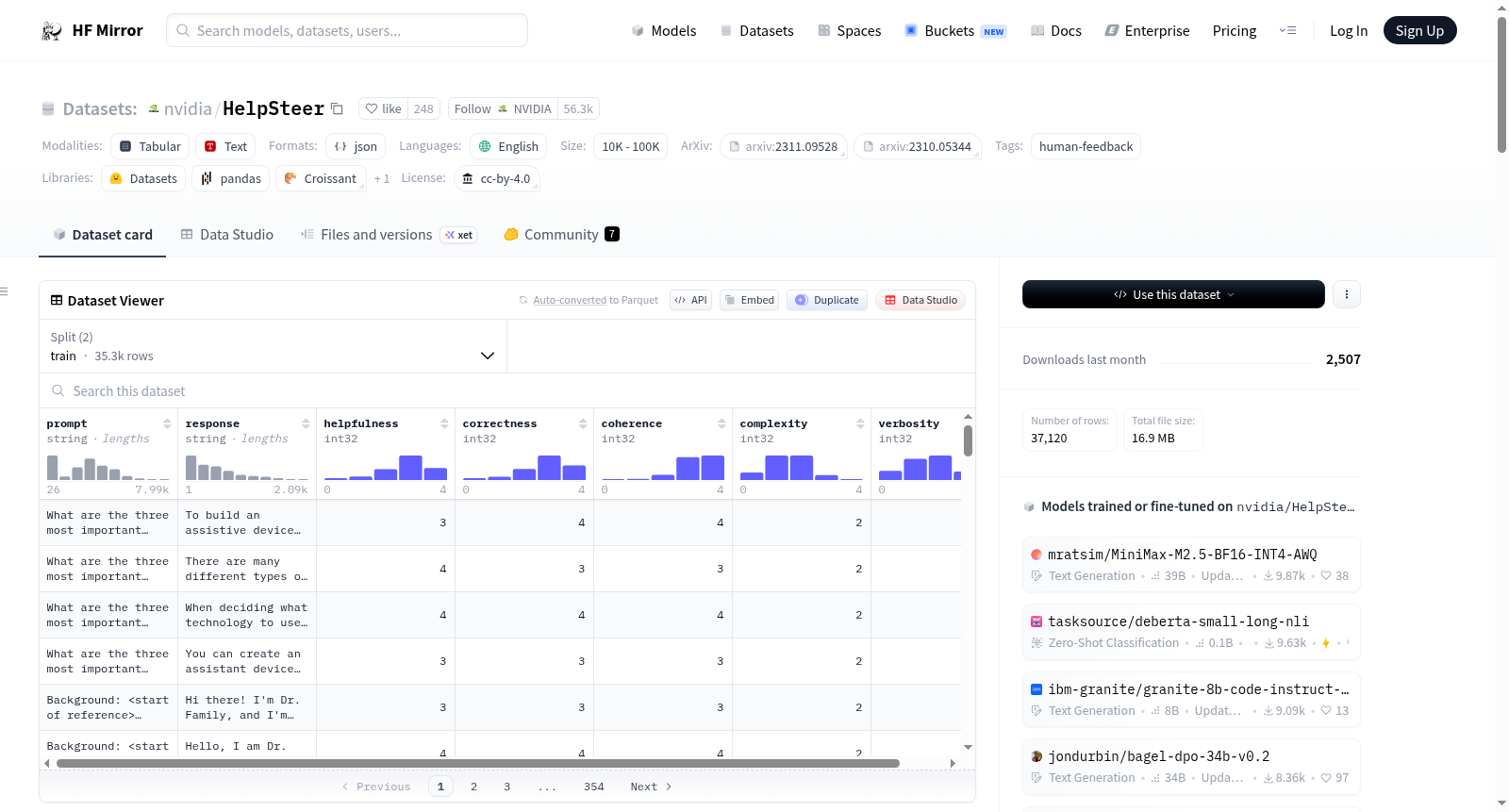The width and height of the screenshot is (1509, 812).
Task: Go to page 2 of the dataset
Action: [473, 787]
